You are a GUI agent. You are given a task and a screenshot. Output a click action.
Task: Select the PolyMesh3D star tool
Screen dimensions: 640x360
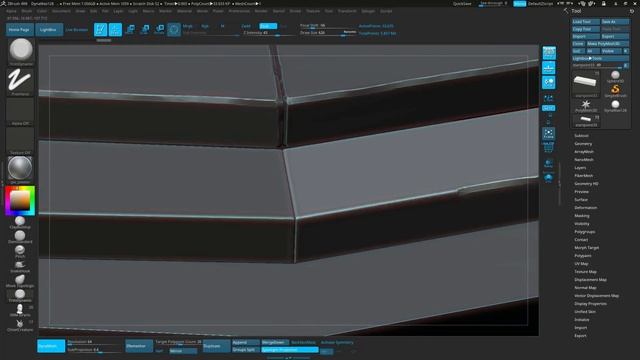point(586,105)
